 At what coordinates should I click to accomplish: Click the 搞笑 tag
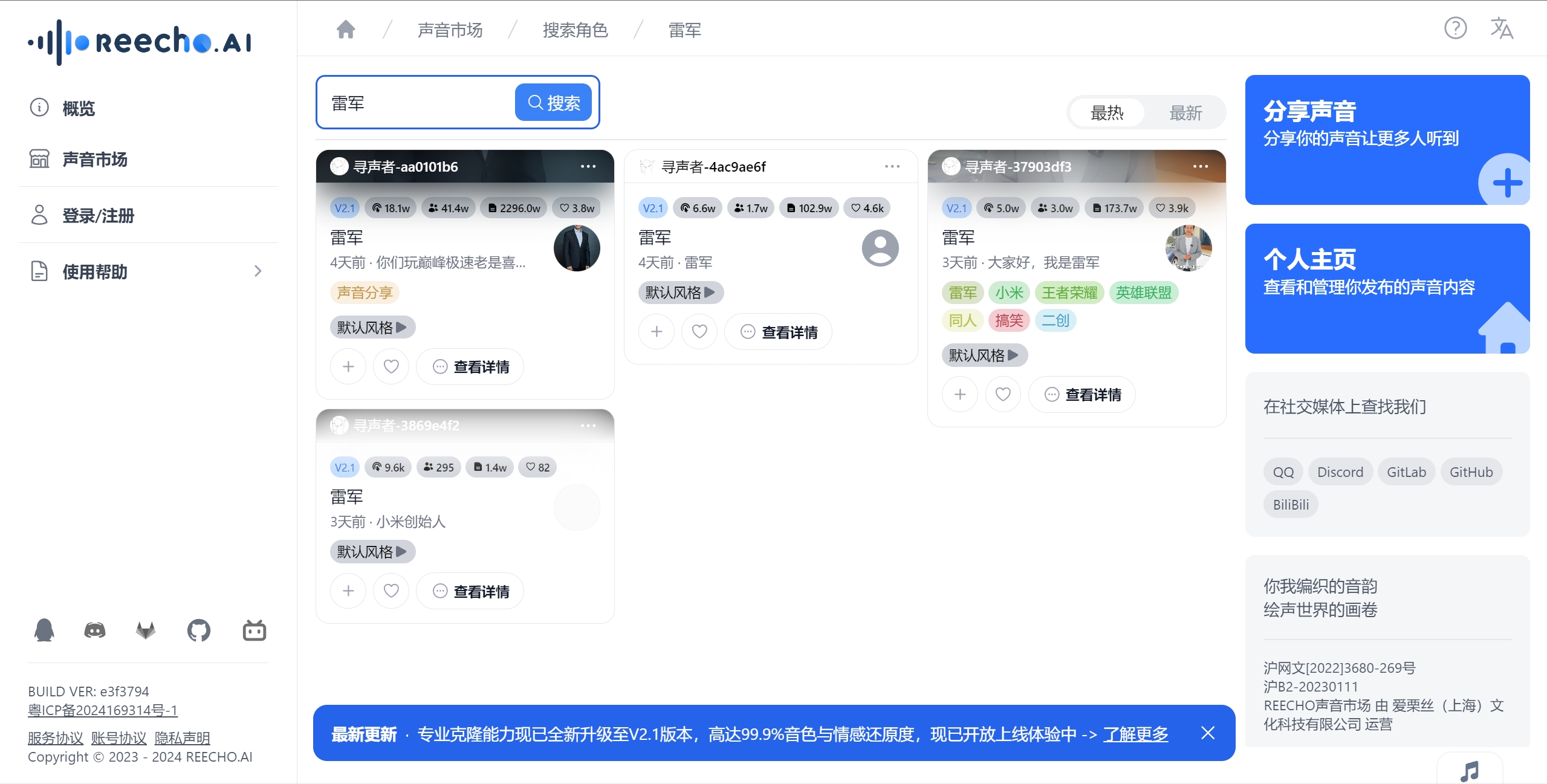click(x=1009, y=320)
